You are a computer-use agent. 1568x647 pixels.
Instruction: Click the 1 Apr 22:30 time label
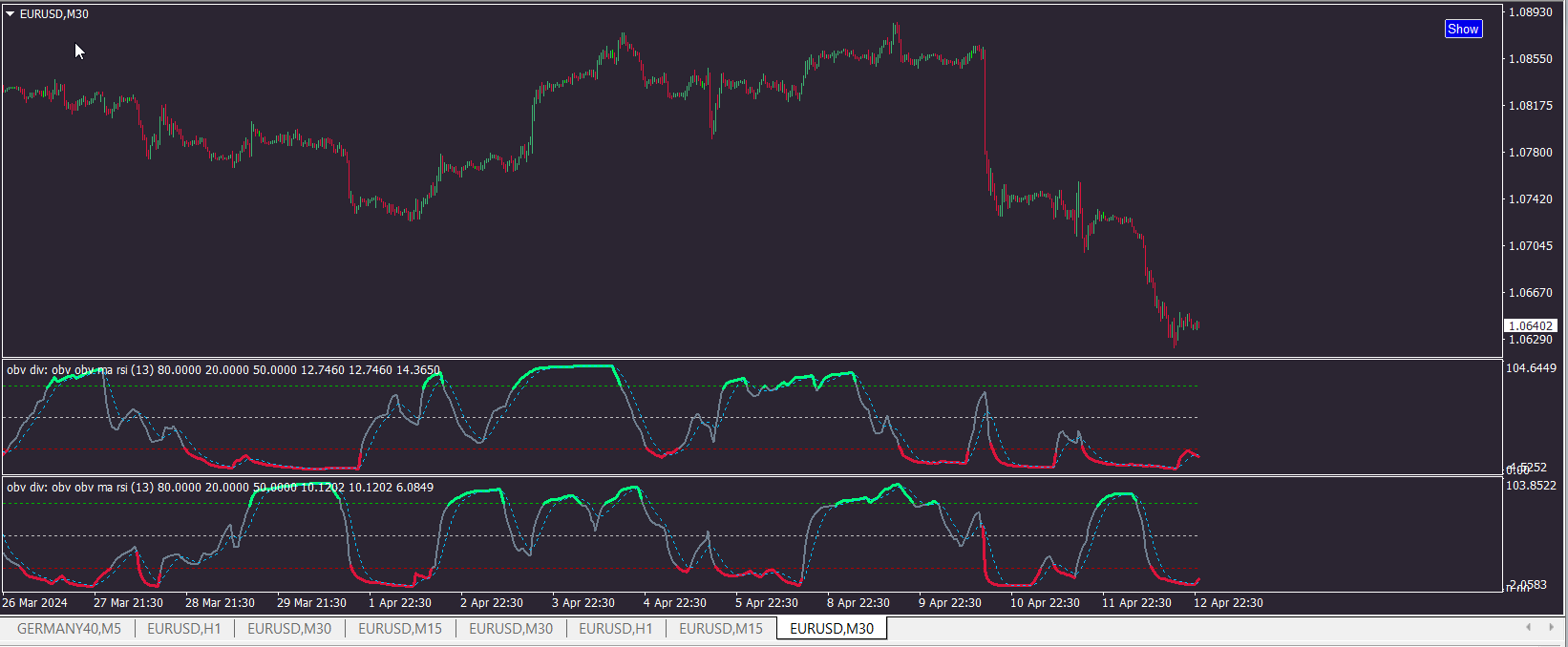click(x=400, y=603)
